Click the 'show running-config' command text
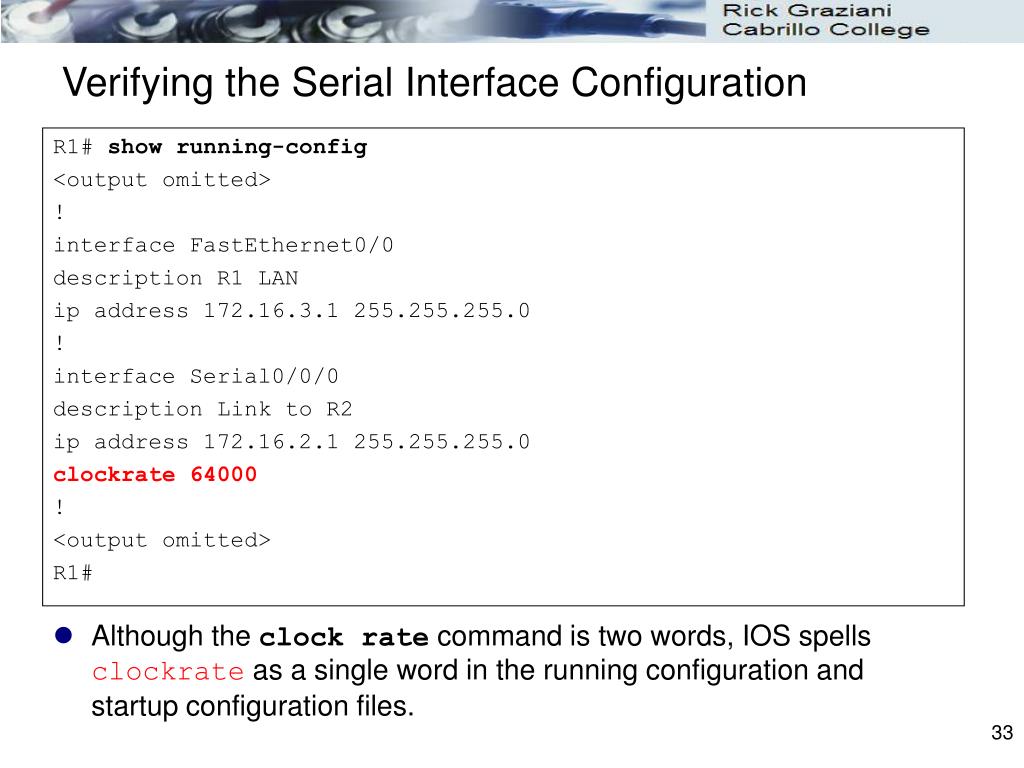Viewport: 1024px width, 768px height. pos(238,147)
